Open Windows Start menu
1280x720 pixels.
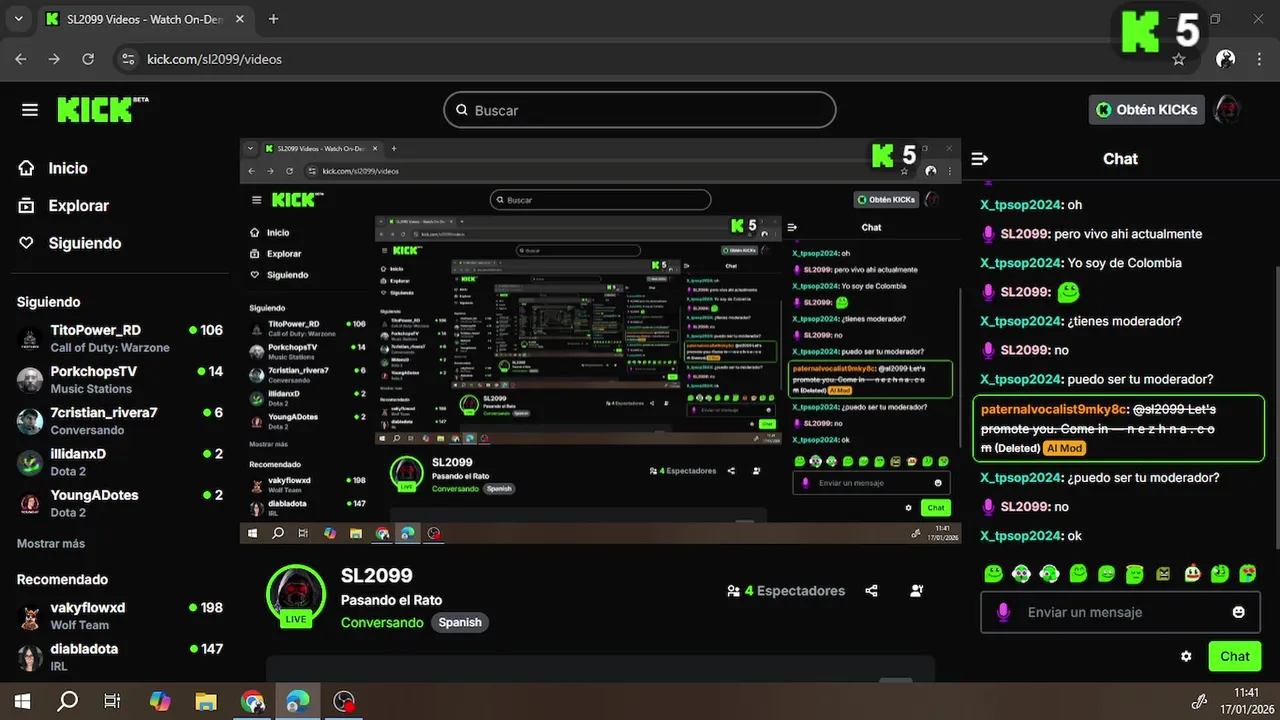tap(22, 702)
